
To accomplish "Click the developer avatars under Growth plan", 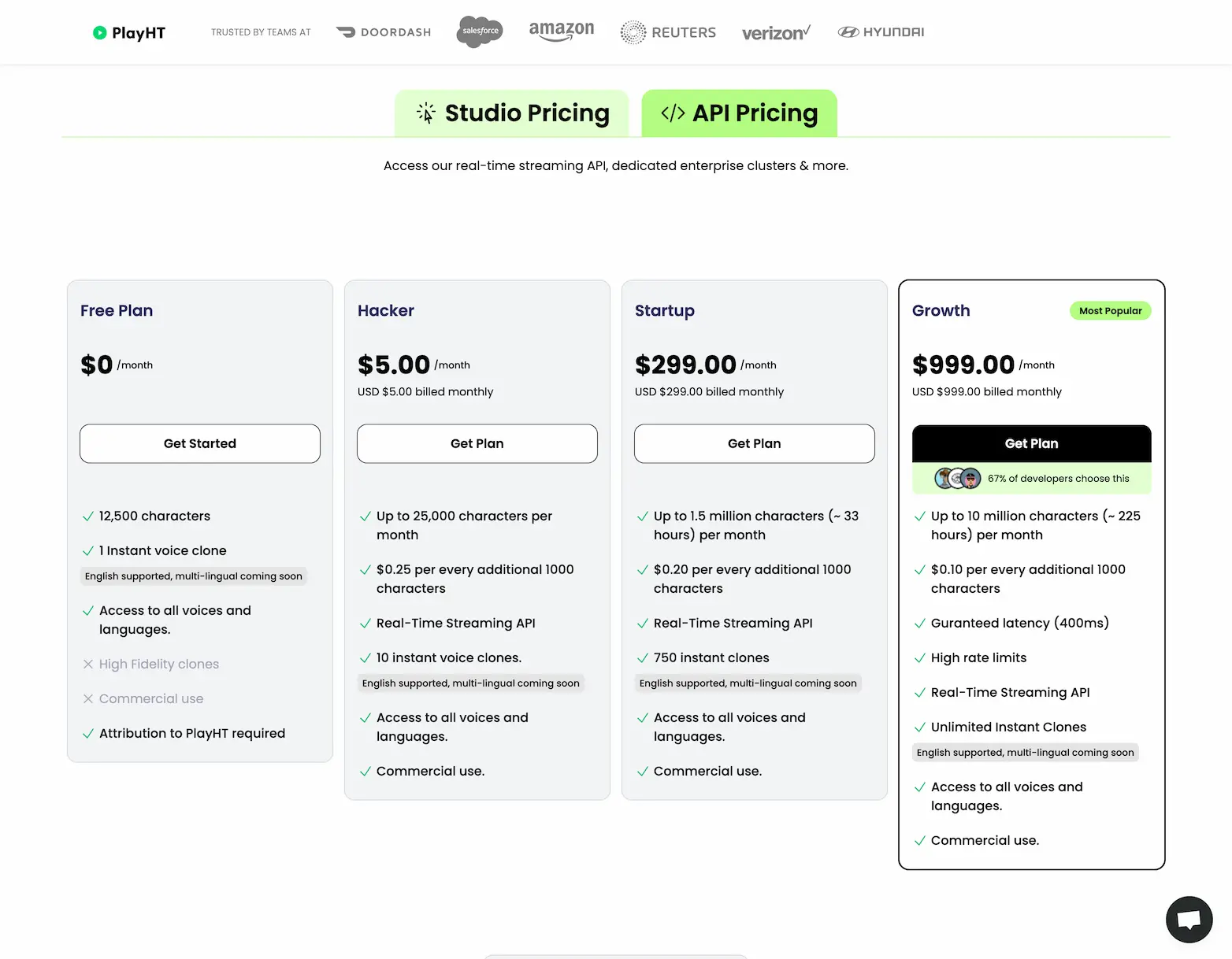I will 956,478.
